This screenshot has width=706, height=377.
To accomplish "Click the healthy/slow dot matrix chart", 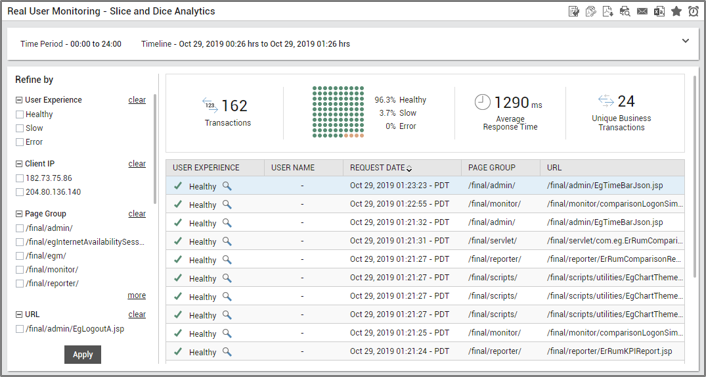I will tap(338, 112).
